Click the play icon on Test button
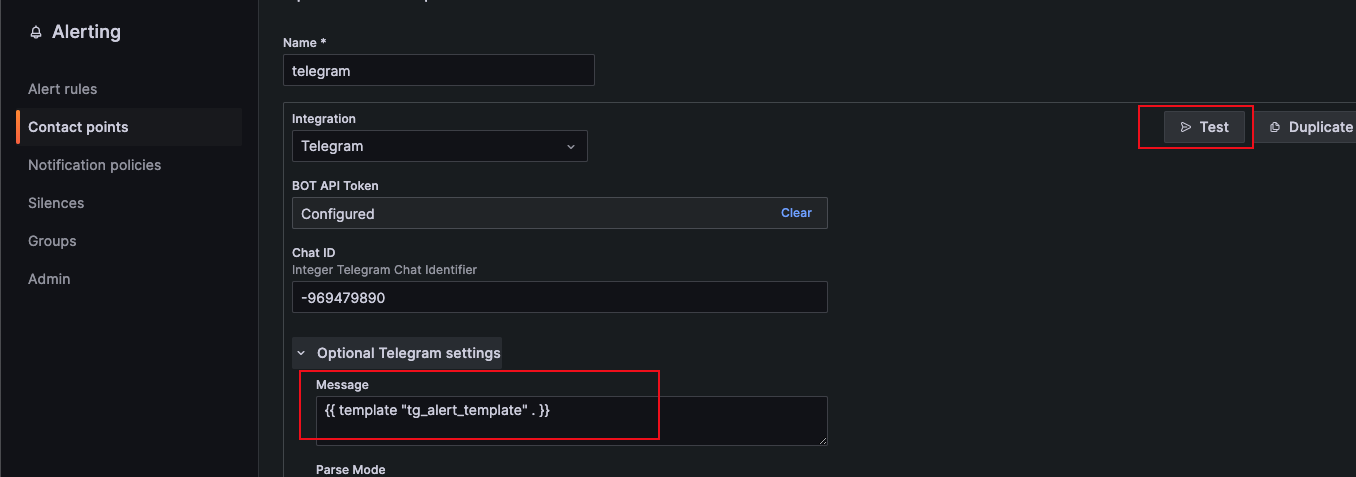The height and width of the screenshot is (477, 1356). pyautogui.click(x=1185, y=127)
